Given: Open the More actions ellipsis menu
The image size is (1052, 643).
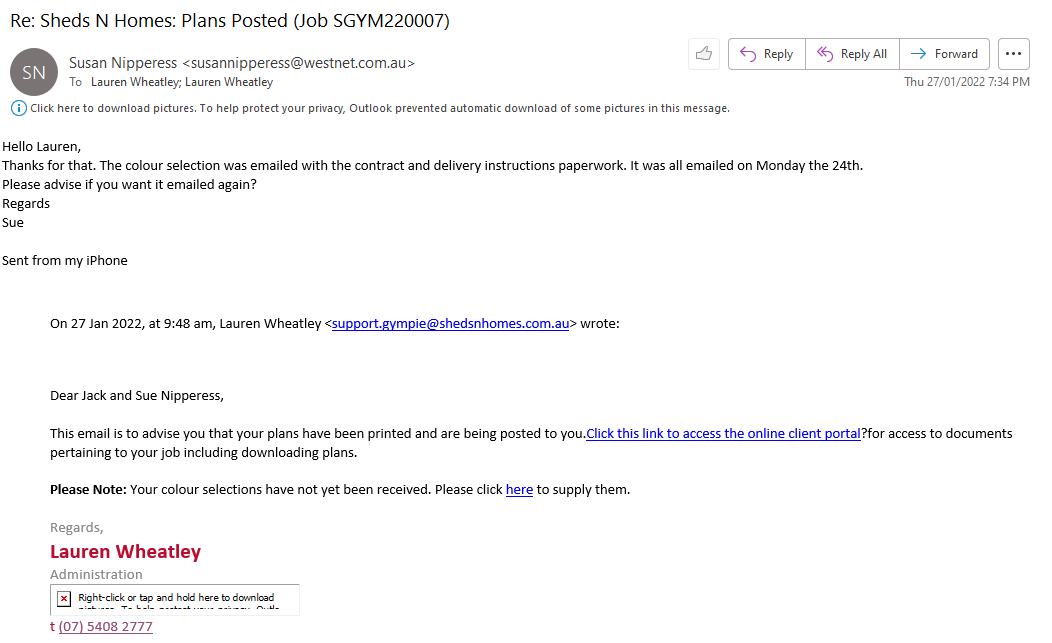Looking at the screenshot, I should pos(1014,54).
